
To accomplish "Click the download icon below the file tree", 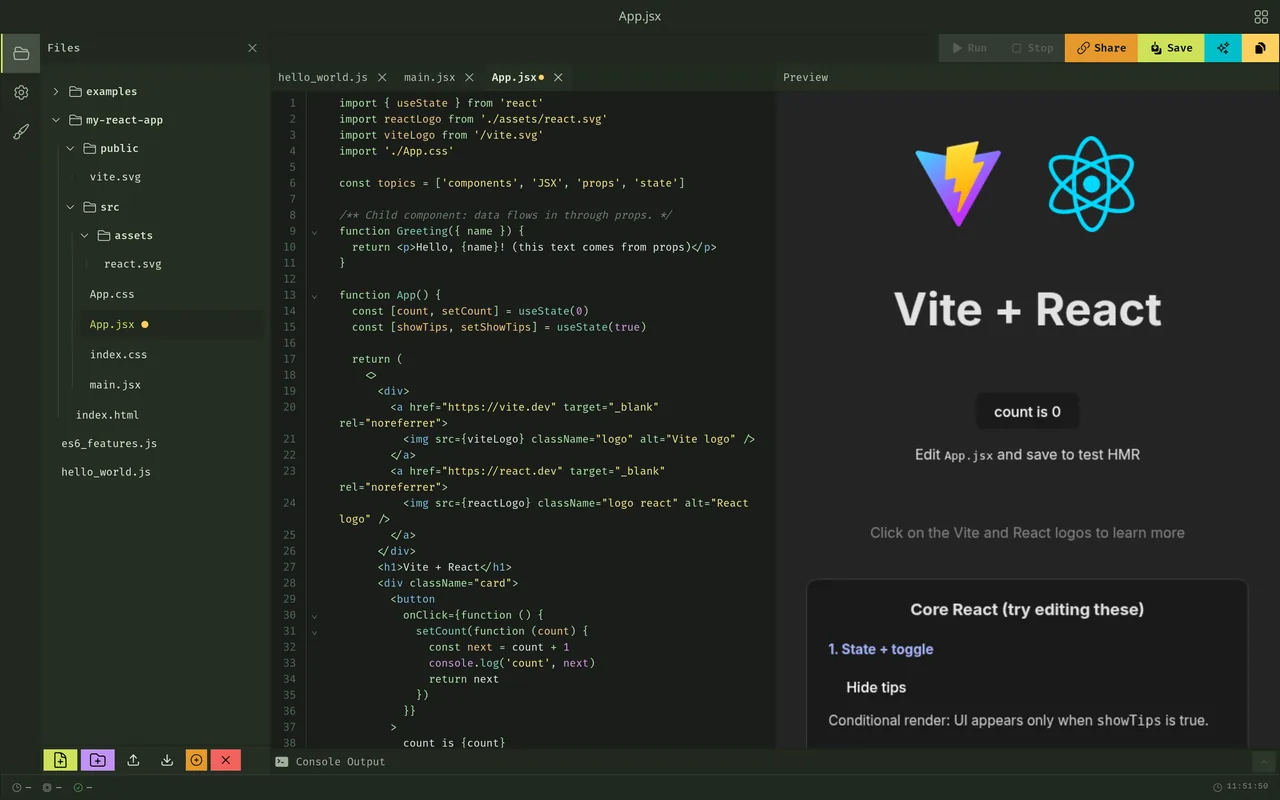I will [x=167, y=760].
